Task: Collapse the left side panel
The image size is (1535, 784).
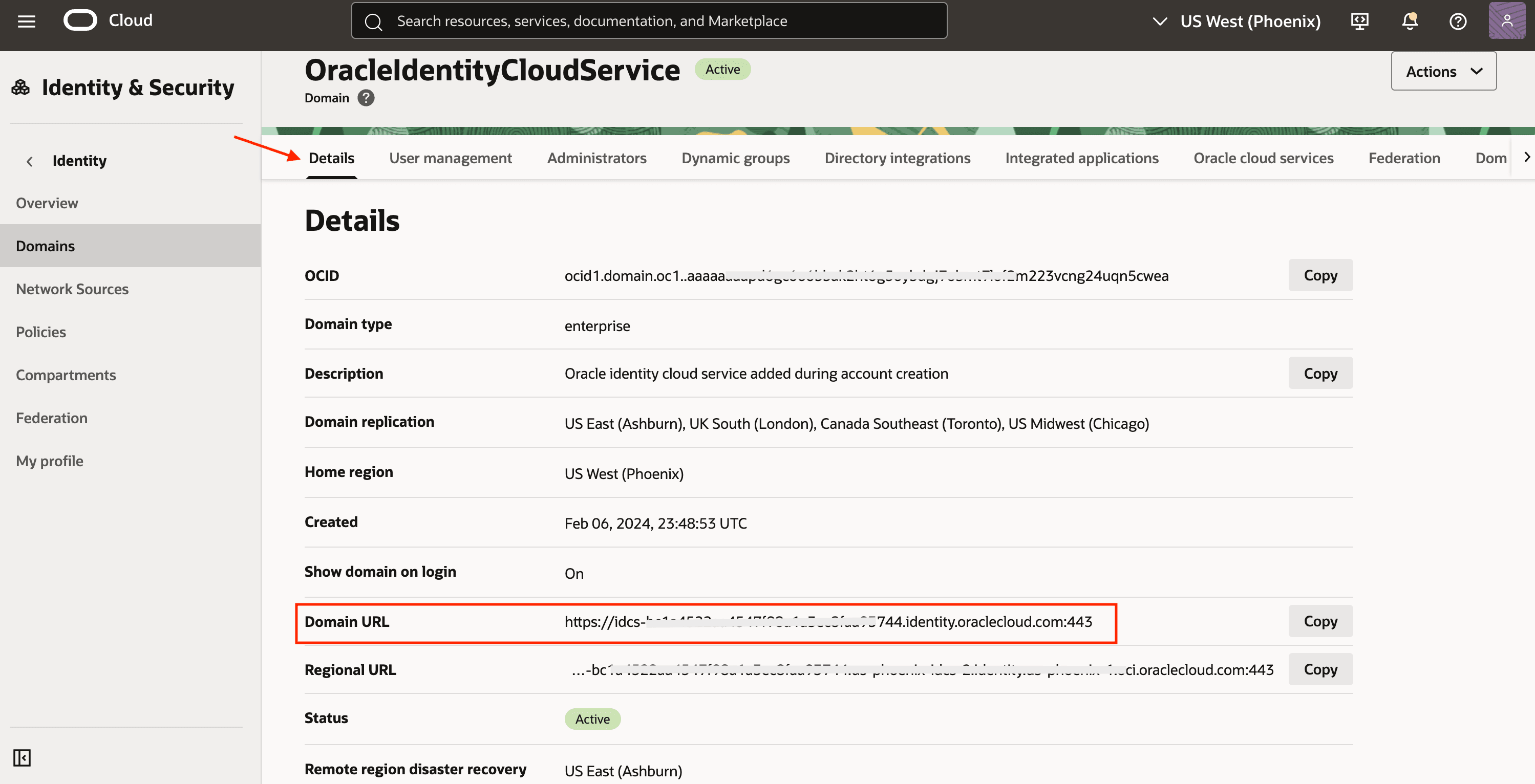Action: pos(22,758)
